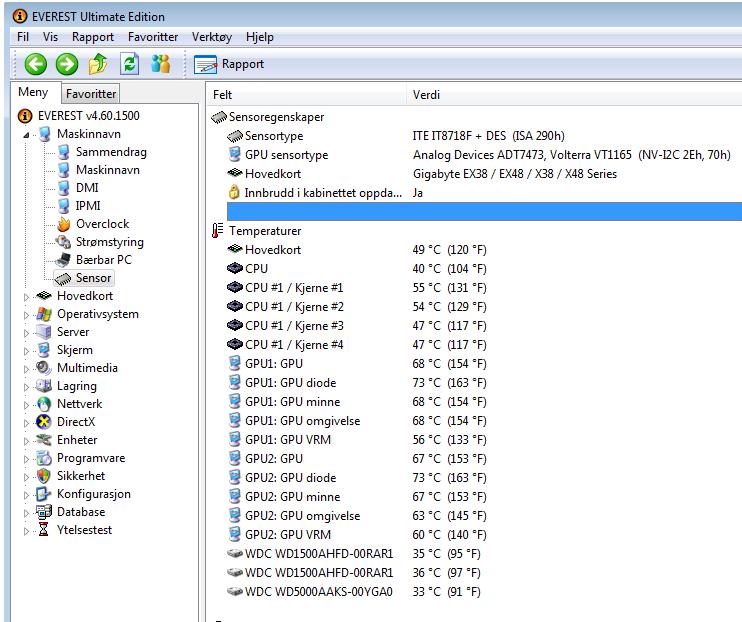Select the GPU1: GPU VRM row

pos(484,440)
